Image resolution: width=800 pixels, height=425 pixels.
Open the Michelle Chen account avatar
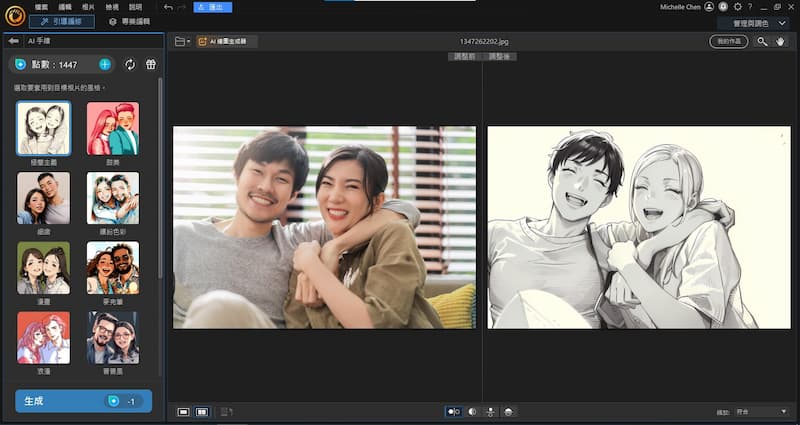click(709, 6)
